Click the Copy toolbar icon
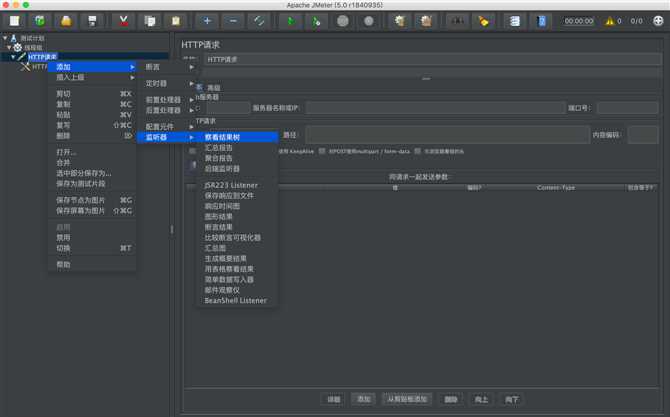Image resolution: width=670 pixels, height=417 pixels. [x=150, y=21]
